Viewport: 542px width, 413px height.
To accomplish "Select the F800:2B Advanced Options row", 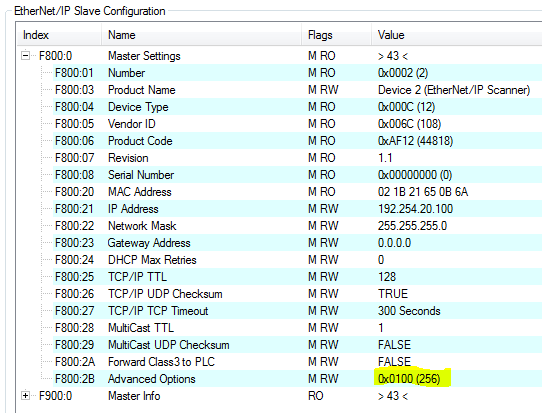I will (x=297, y=379).
